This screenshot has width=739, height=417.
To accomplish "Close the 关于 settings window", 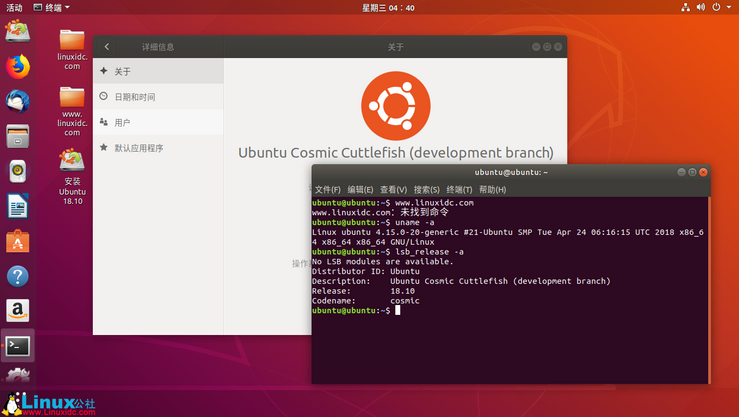I will pos(558,47).
